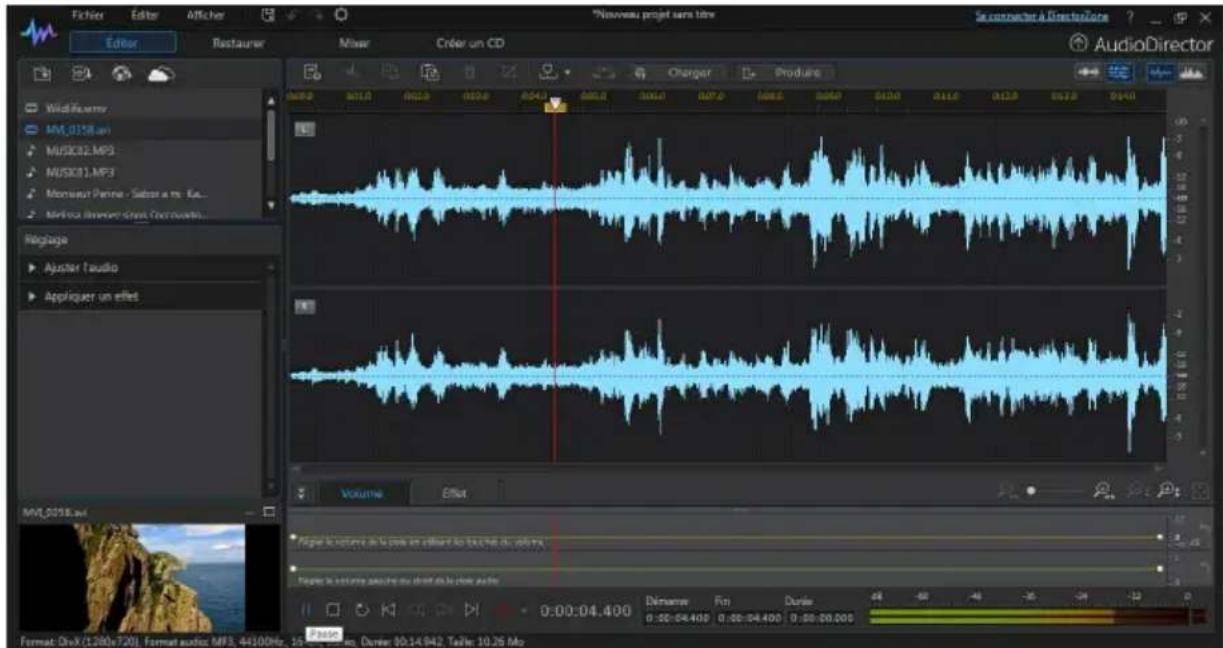This screenshot has height=648, width=1223.
Task: Select the Editor workspace tab
Action: point(125,43)
